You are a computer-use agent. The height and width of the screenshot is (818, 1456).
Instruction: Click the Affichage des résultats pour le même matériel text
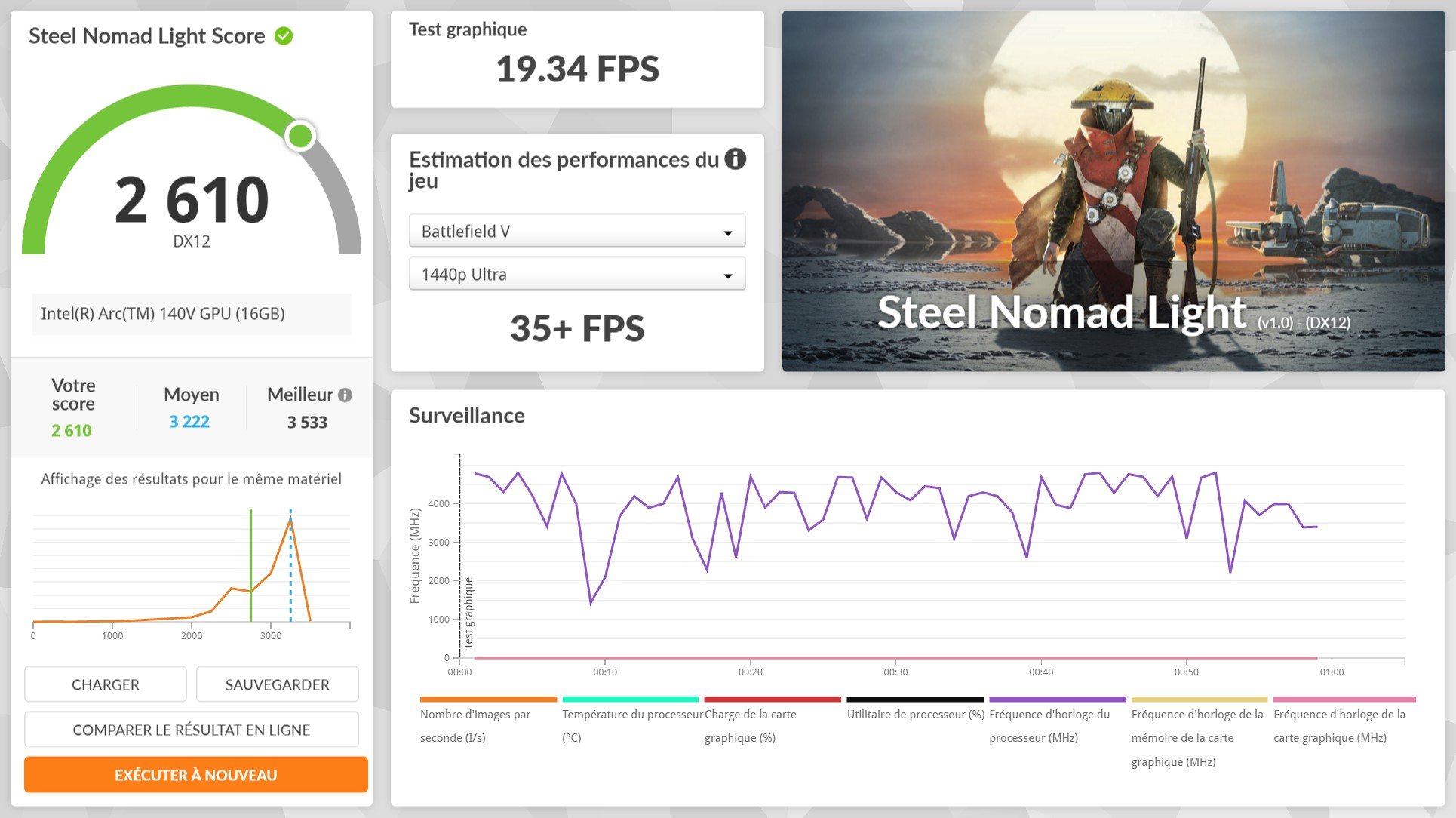(x=192, y=479)
